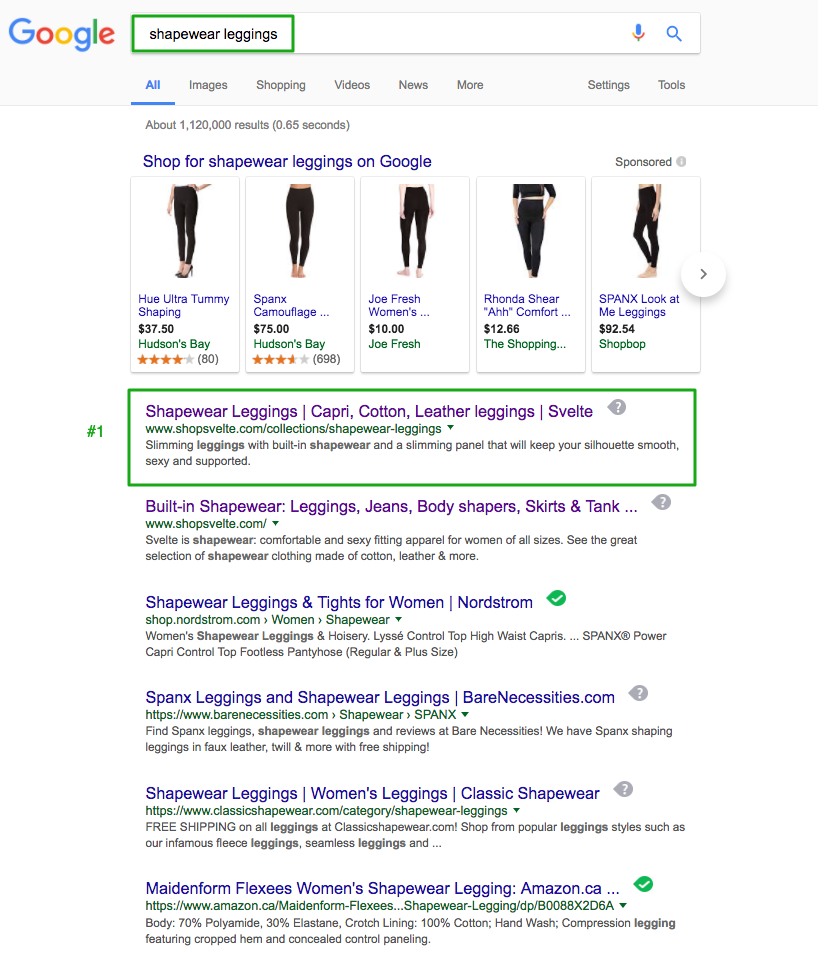This screenshot has height=972, width=818.
Task: Open Maidenform Flexees Amazon.ca result
Action: [x=382, y=888]
